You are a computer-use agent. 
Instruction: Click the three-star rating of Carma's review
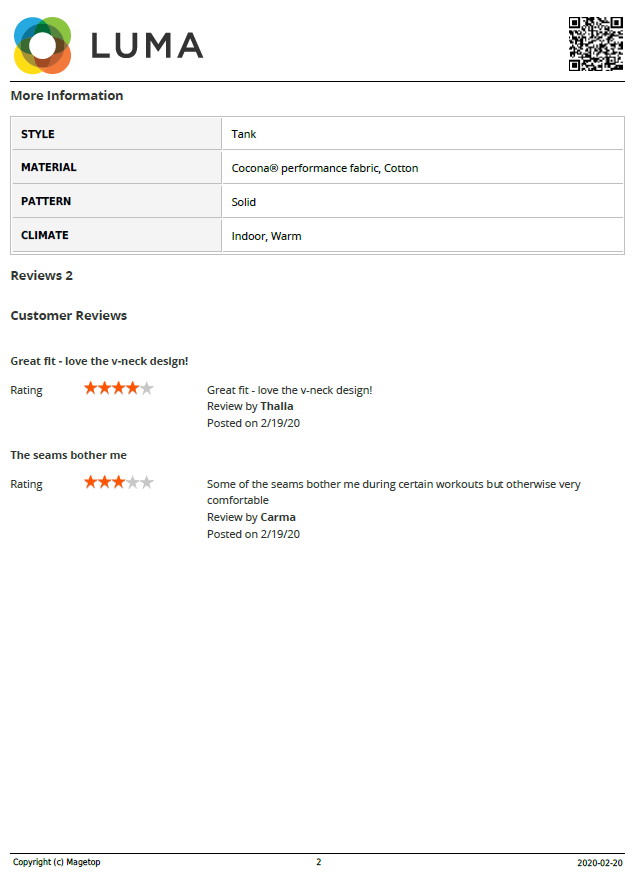pyautogui.click(x=118, y=483)
